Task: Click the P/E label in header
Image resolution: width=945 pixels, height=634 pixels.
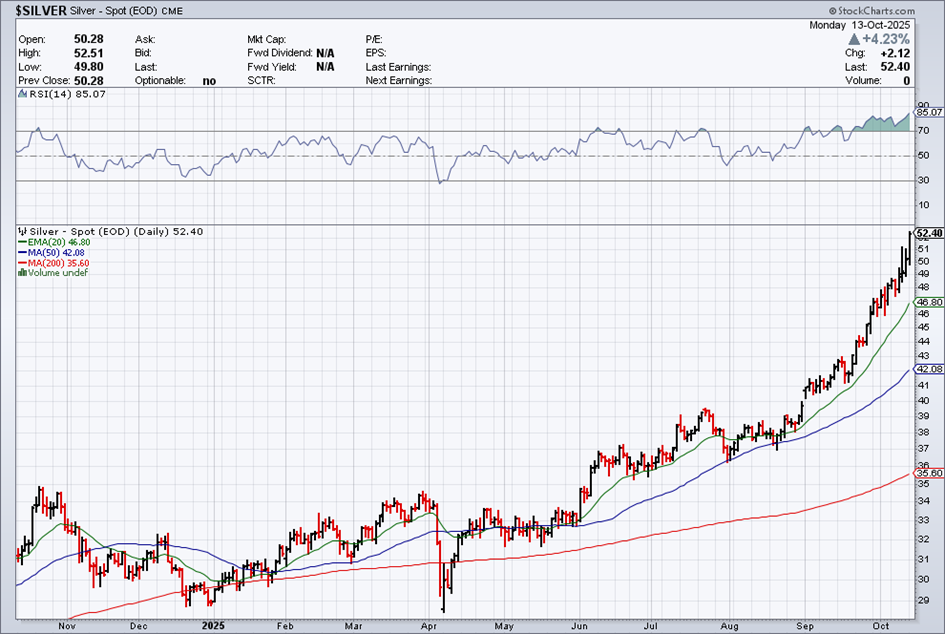Action: coord(375,39)
